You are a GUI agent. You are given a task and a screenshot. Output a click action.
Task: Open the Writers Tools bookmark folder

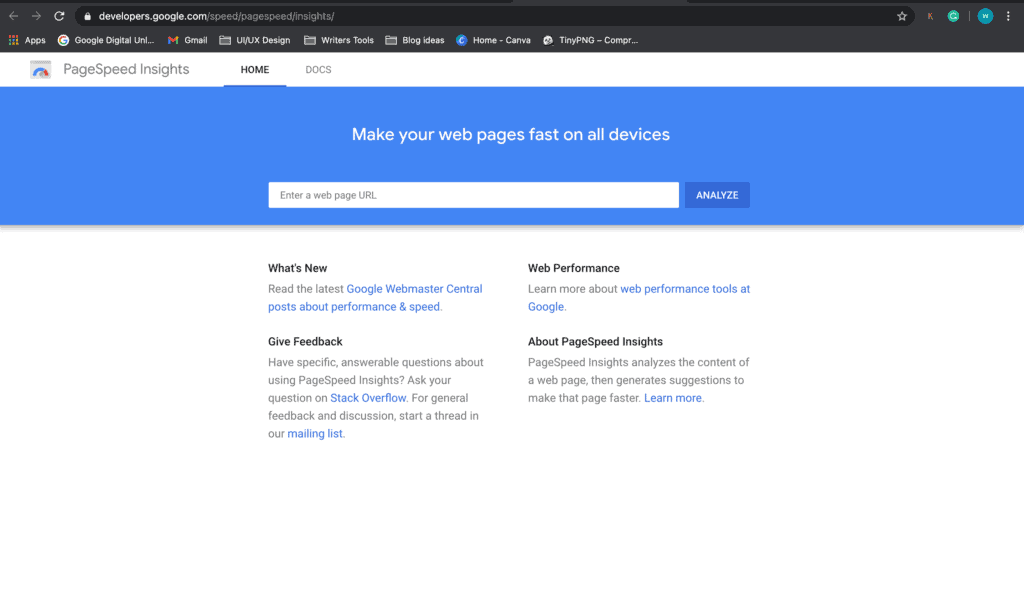(339, 40)
